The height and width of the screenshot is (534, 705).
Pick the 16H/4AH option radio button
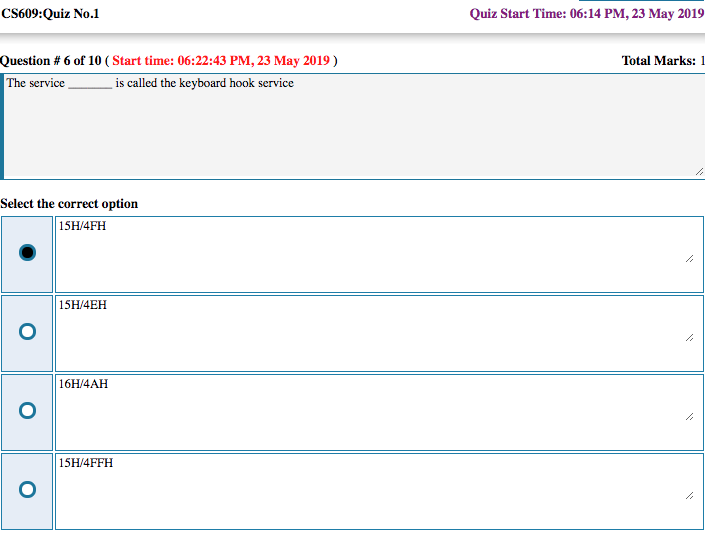tap(27, 410)
